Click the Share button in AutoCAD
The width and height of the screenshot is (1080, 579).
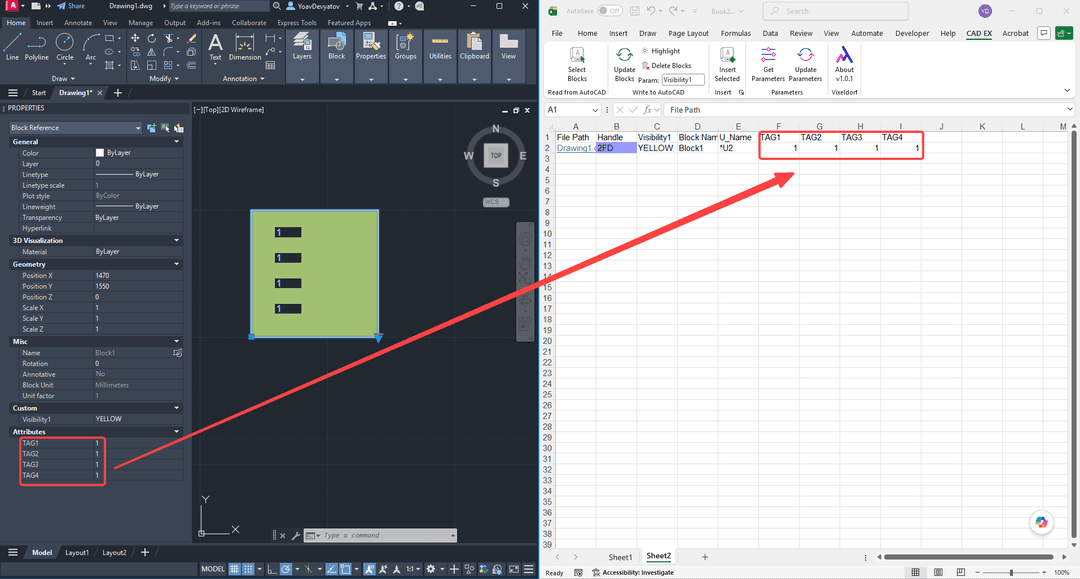point(70,6)
